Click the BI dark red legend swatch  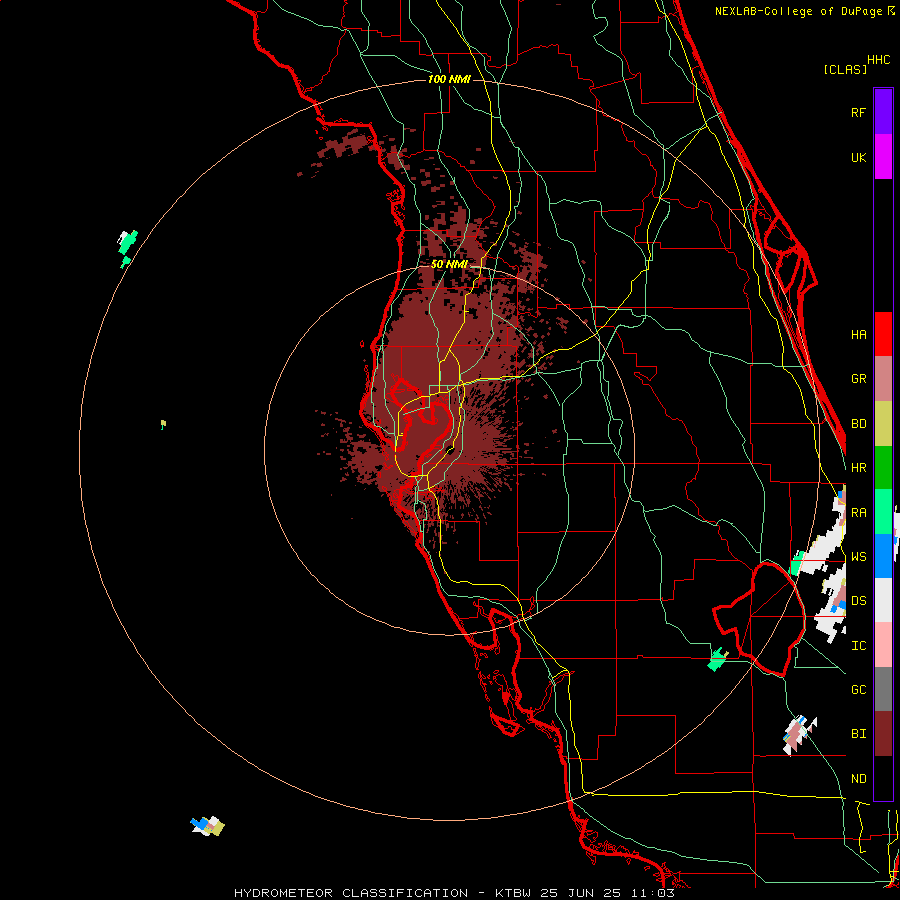[x=883, y=734]
